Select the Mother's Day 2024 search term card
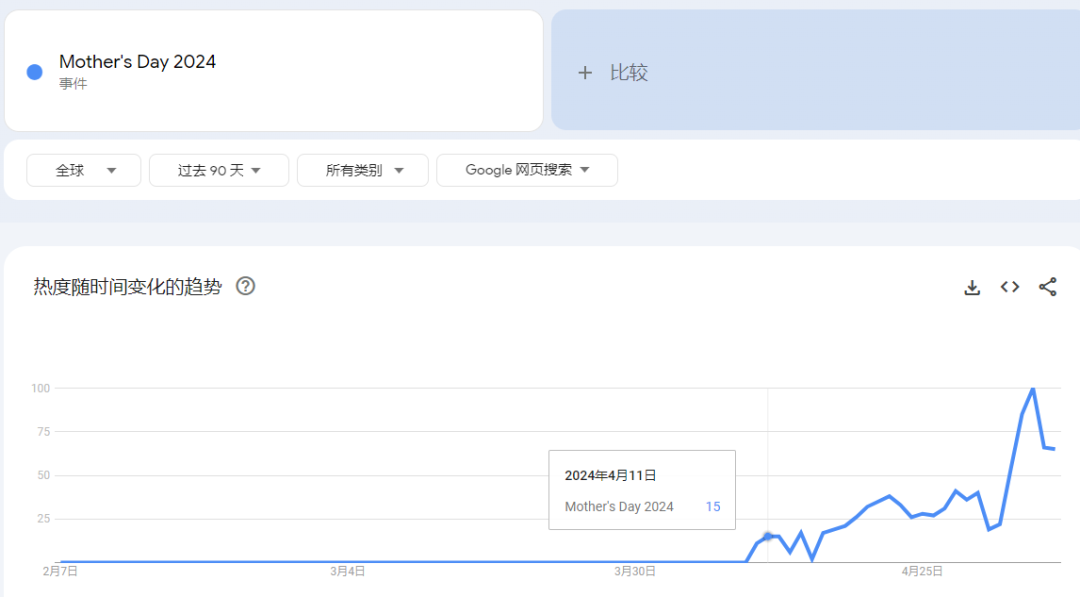The height and width of the screenshot is (597, 1080). pyautogui.click(x=273, y=69)
